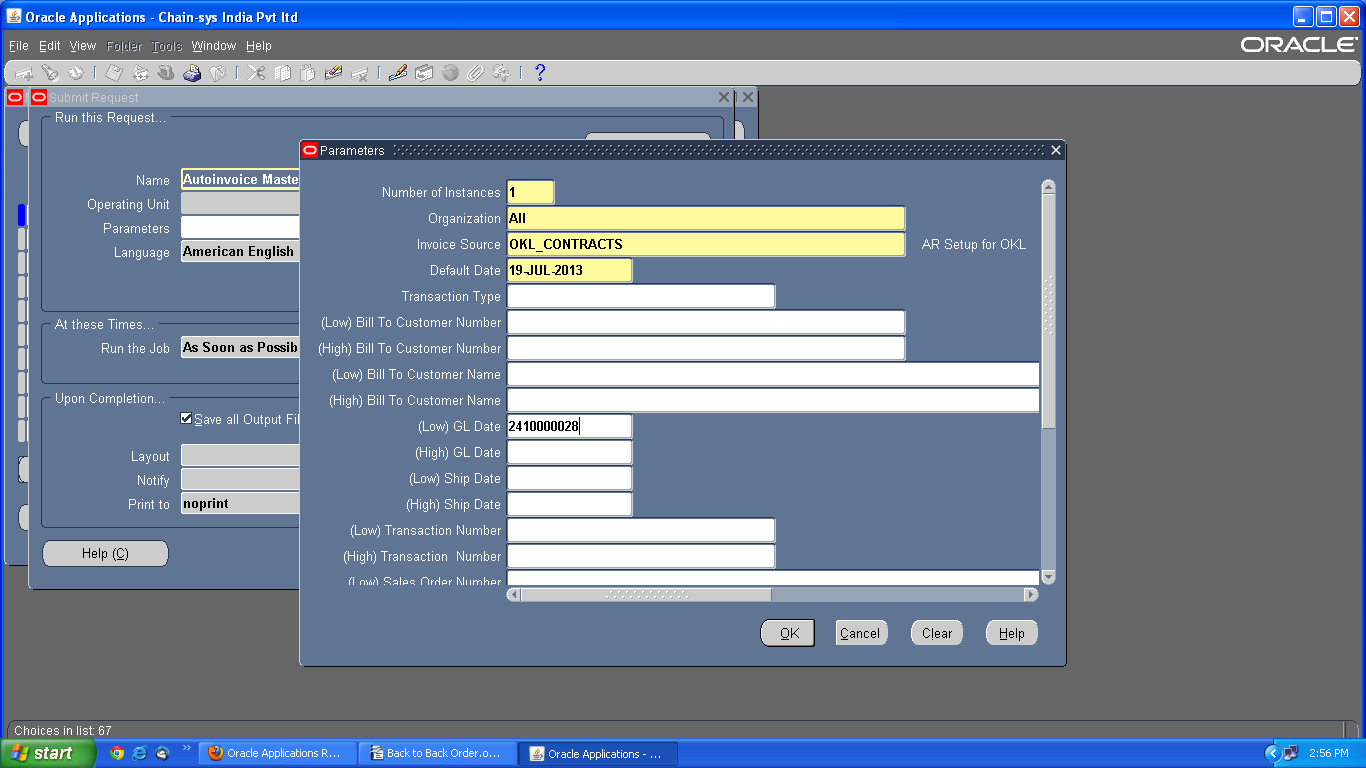Open the View menu

coord(83,46)
